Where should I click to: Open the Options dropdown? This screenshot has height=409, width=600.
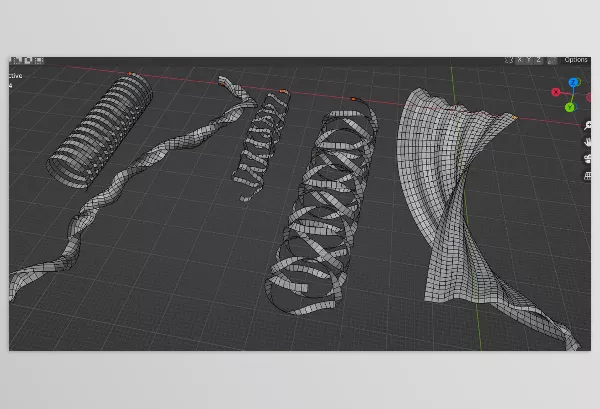click(576, 61)
